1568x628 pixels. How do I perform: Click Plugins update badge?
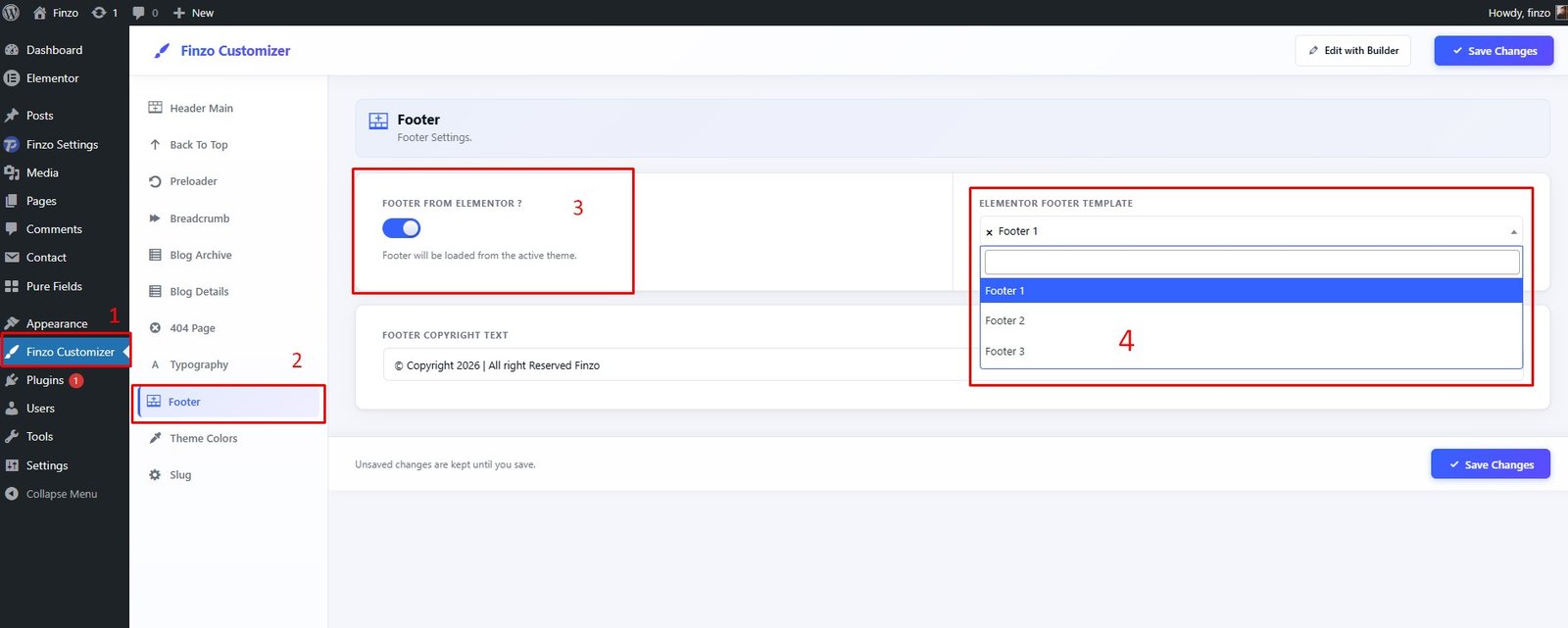click(x=75, y=380)
